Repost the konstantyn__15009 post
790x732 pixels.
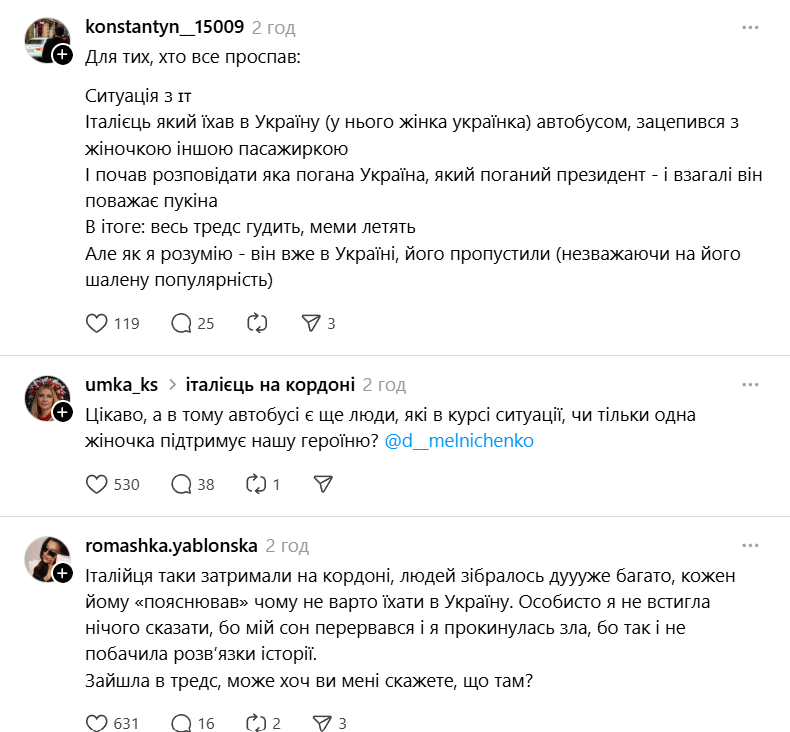257,323
